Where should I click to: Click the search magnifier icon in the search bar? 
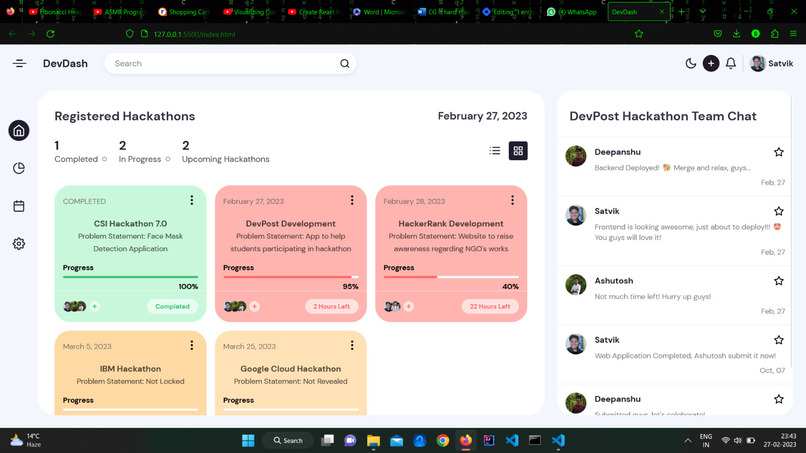click(344, 64)
